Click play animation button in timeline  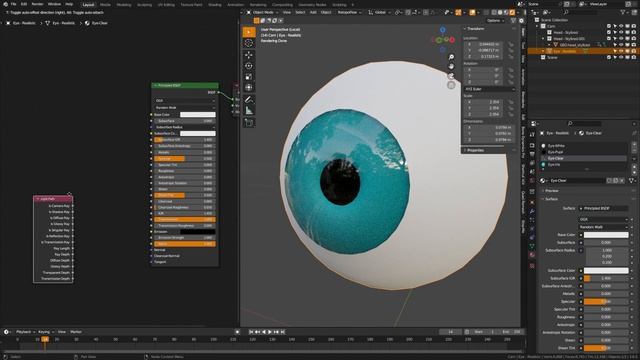(x=270, y=332)
